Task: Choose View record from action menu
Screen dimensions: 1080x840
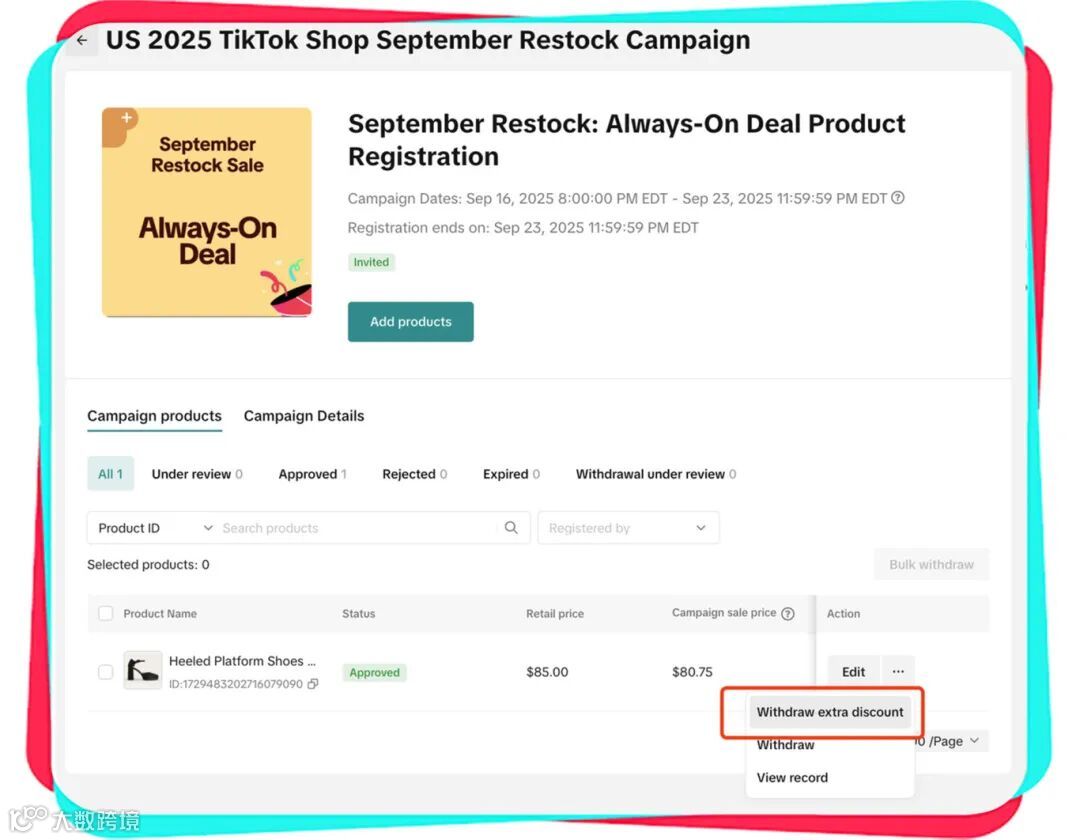Action: pyautogui.click(x=792, y=777)
